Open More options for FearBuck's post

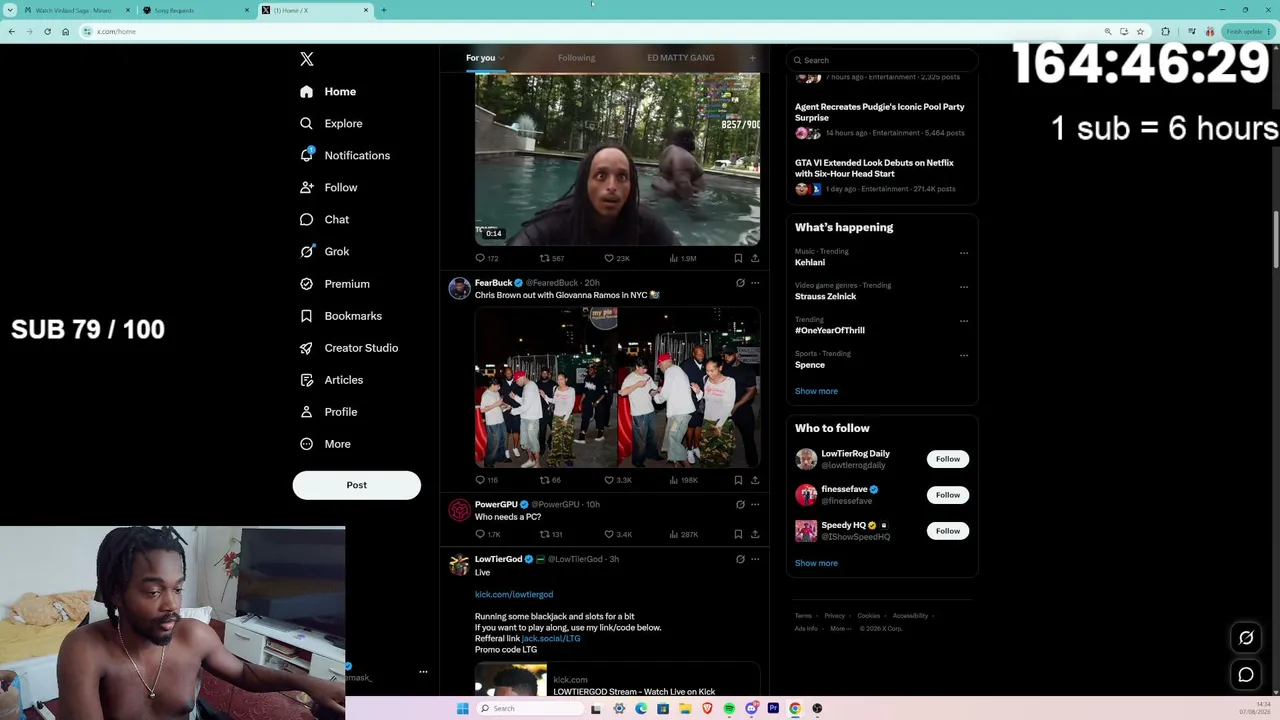click(x=755, y=283)
